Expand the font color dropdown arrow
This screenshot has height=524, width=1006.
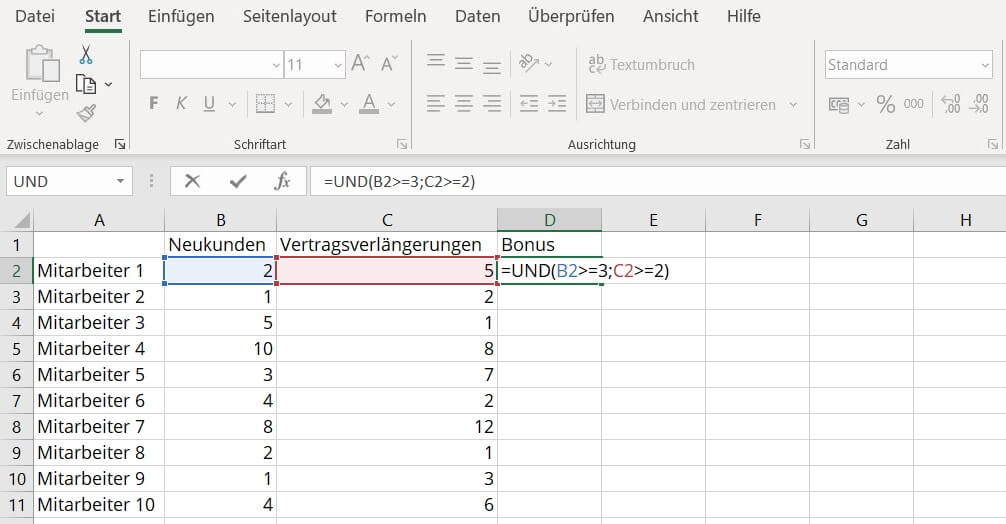pos(391,103)
